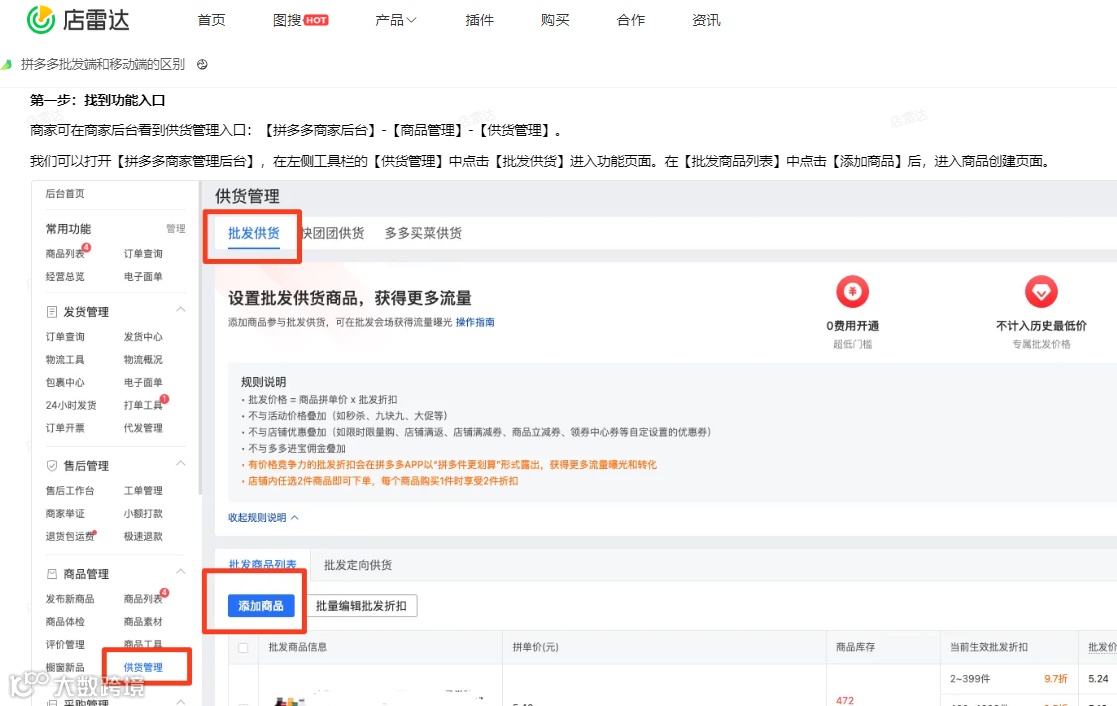Open 订单开票 in sidebar
This screenshot has height=706, width=1117.
pos(65,427)
